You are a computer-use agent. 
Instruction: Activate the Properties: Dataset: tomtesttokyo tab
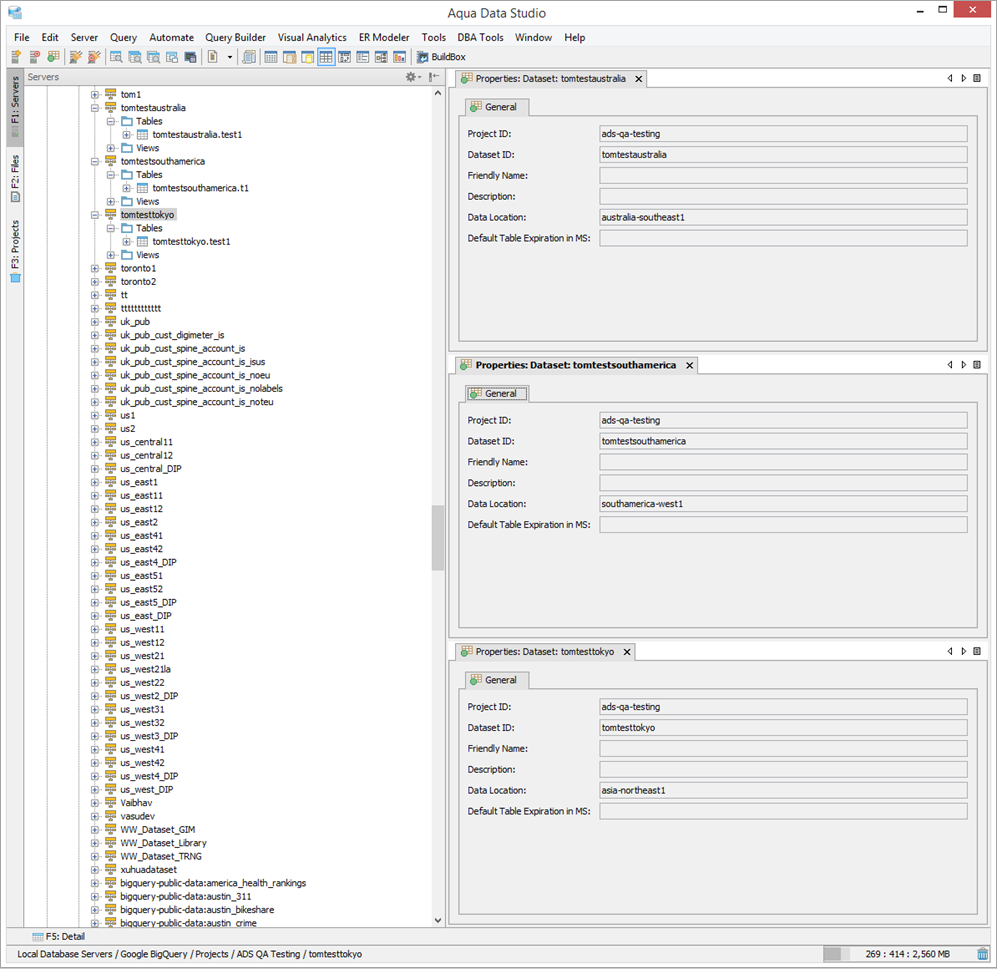tap(545, 652)
